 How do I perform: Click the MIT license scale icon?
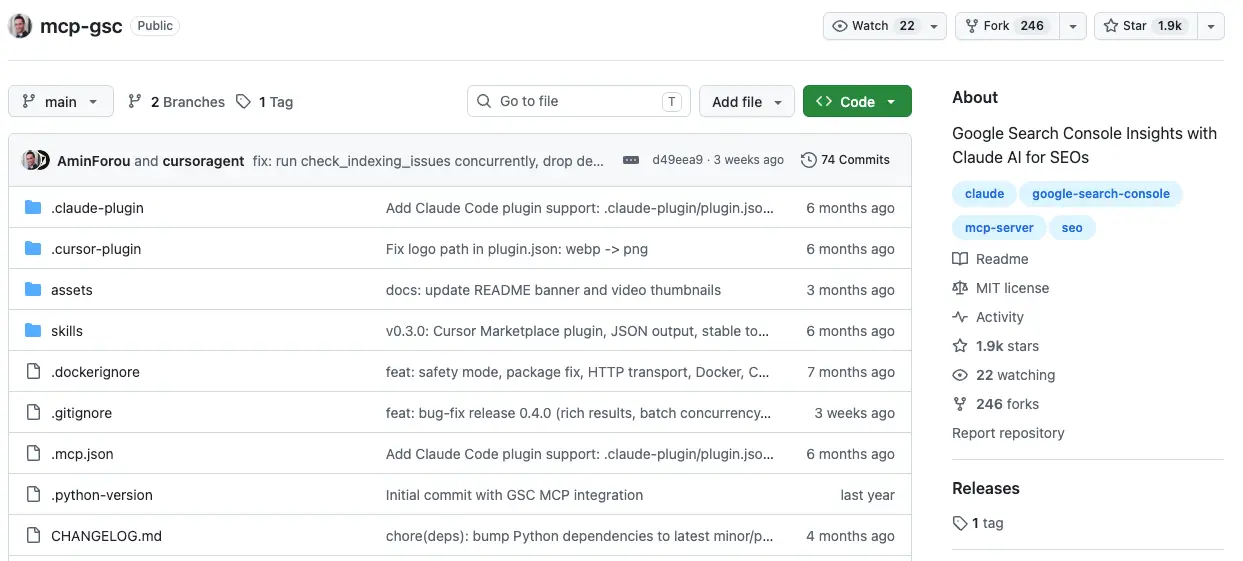click(960, 288)
